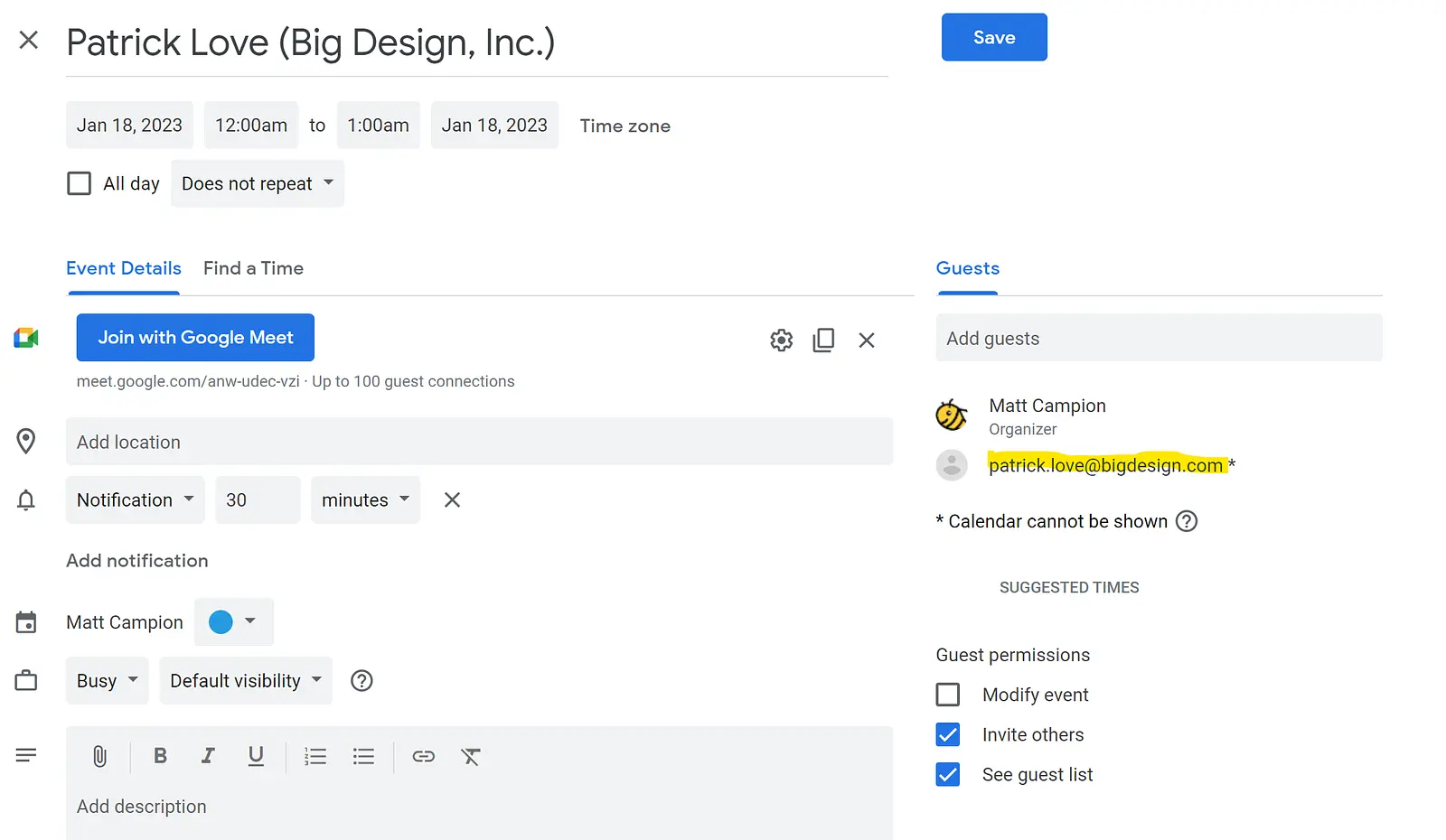Click the Matt Campion organizer entry
This screenshot has width=1446, height=840.
point(1047,416)
